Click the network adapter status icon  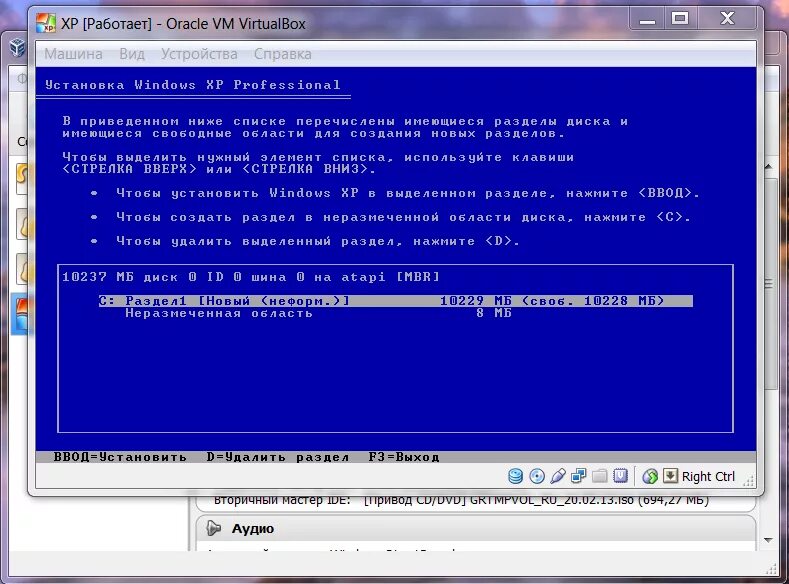578,476
